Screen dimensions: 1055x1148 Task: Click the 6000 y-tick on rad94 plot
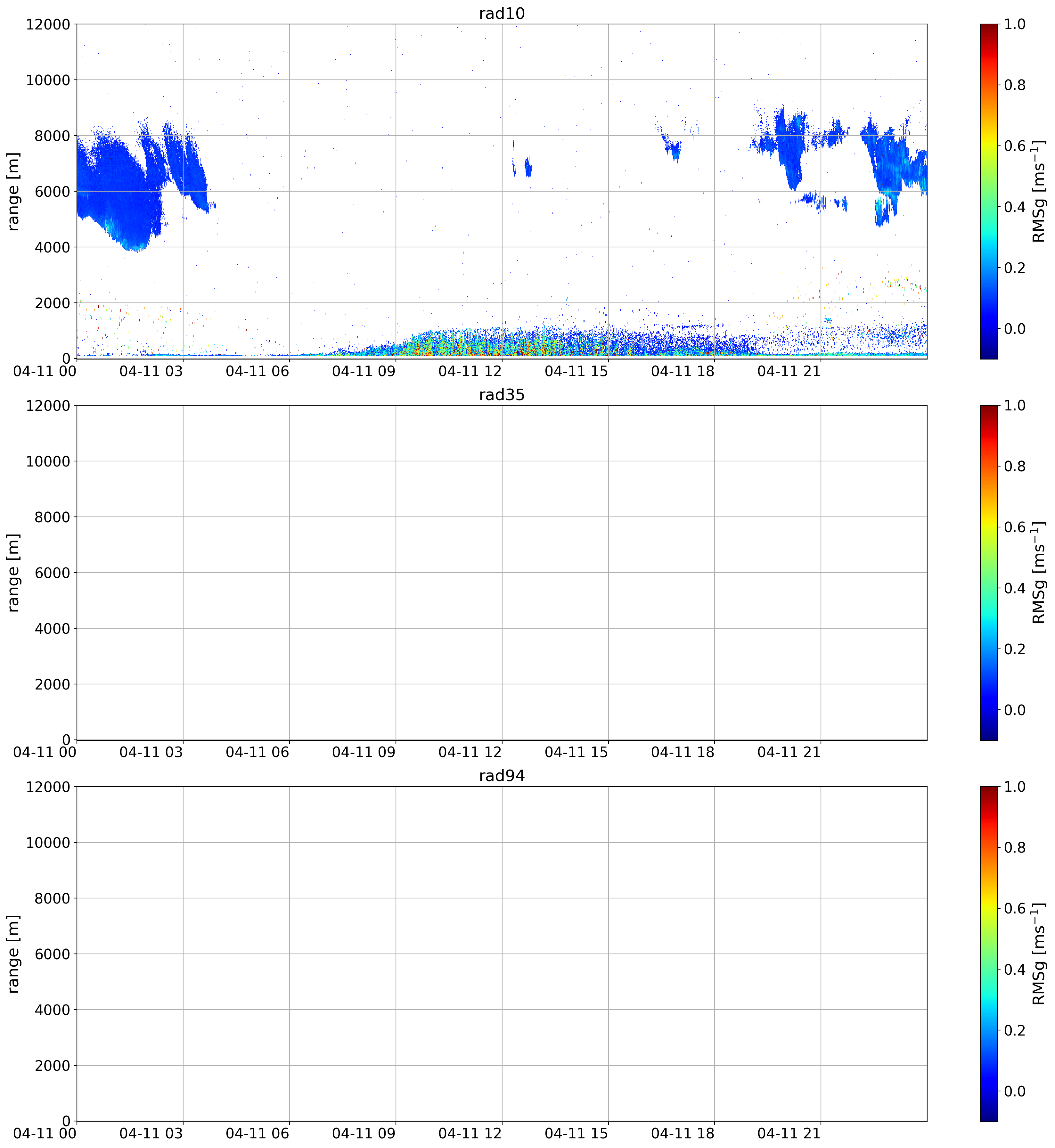point(53,954)
